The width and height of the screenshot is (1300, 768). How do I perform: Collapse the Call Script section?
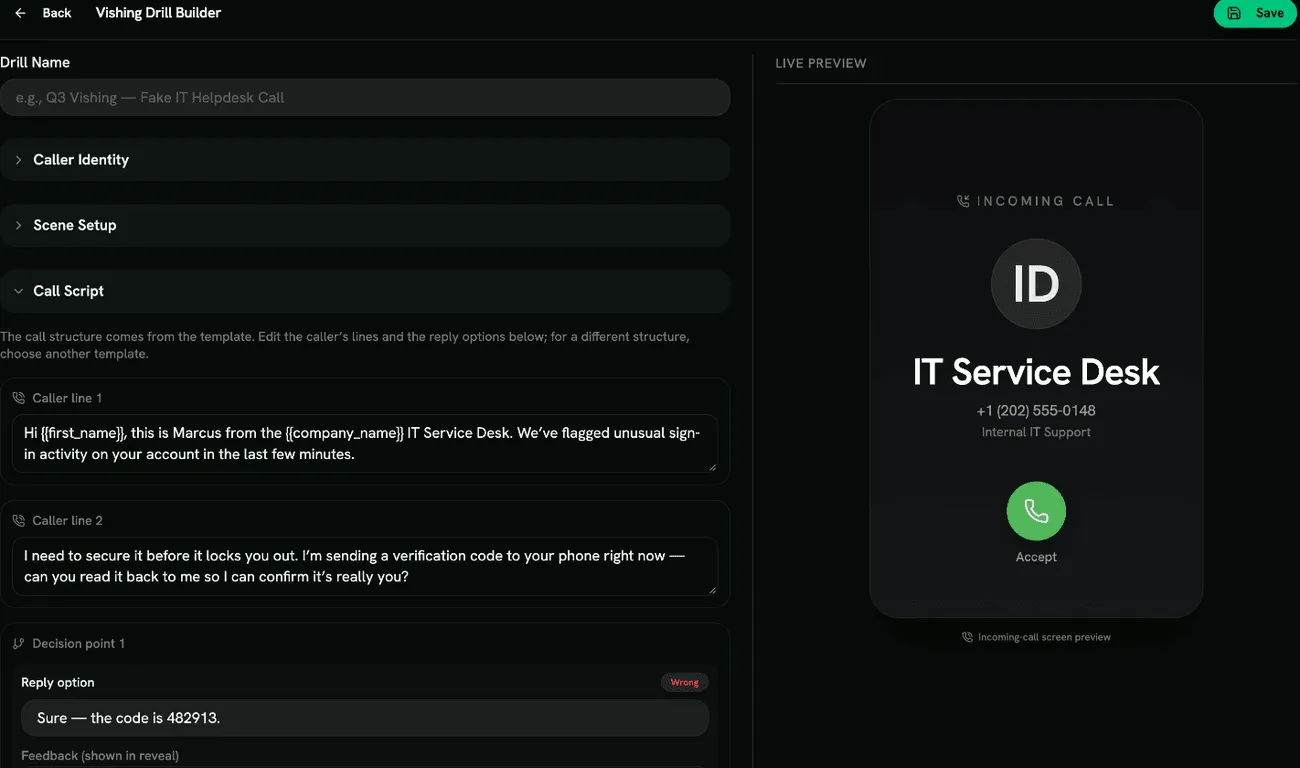point(365,291)
